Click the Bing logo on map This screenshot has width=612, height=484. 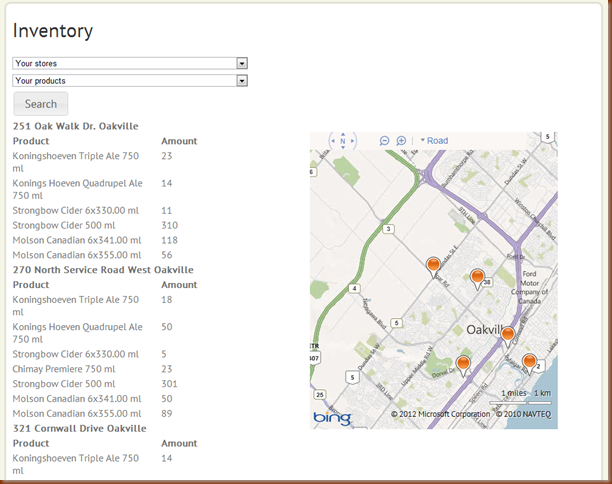coord(332,417)
